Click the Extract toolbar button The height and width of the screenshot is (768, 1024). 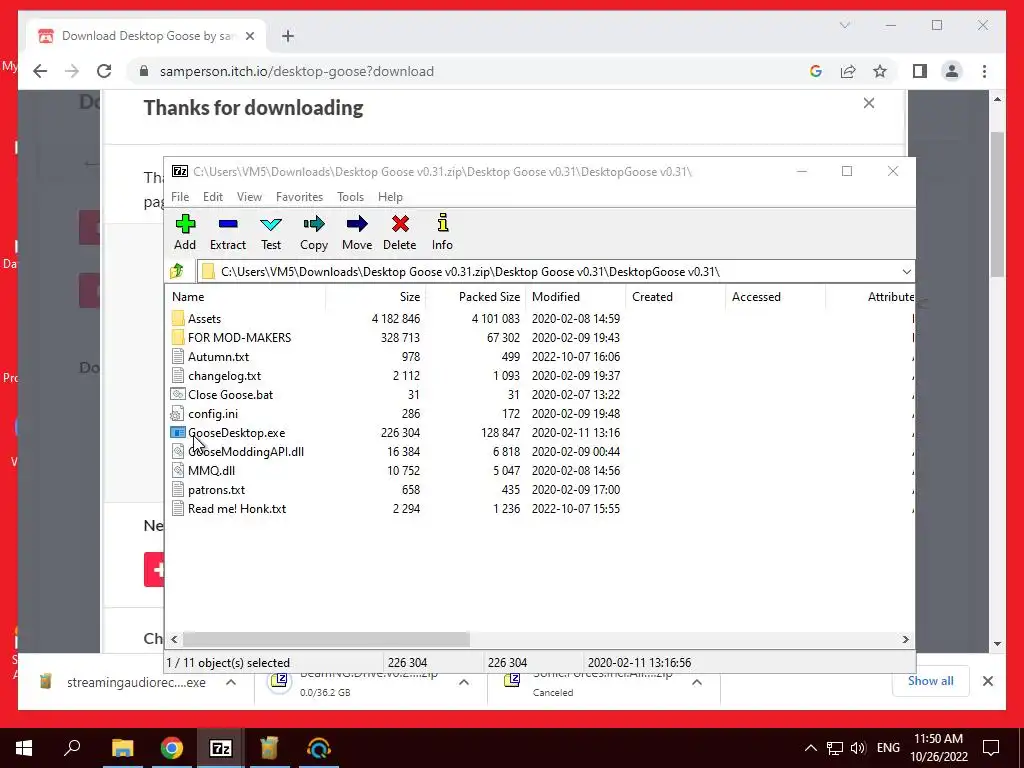(228, 232)
